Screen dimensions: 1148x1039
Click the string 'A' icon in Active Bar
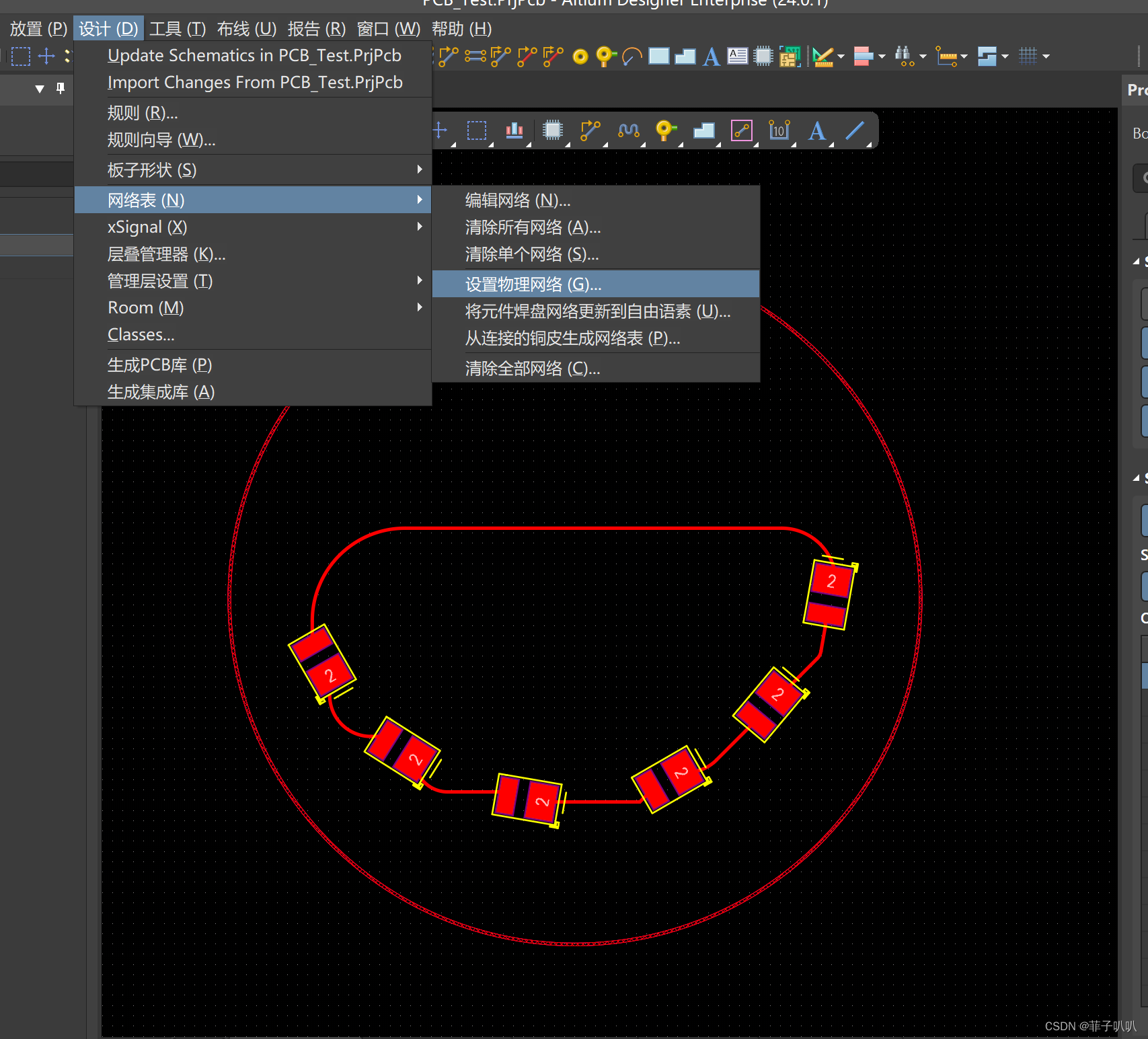click(x=817, y=130)
